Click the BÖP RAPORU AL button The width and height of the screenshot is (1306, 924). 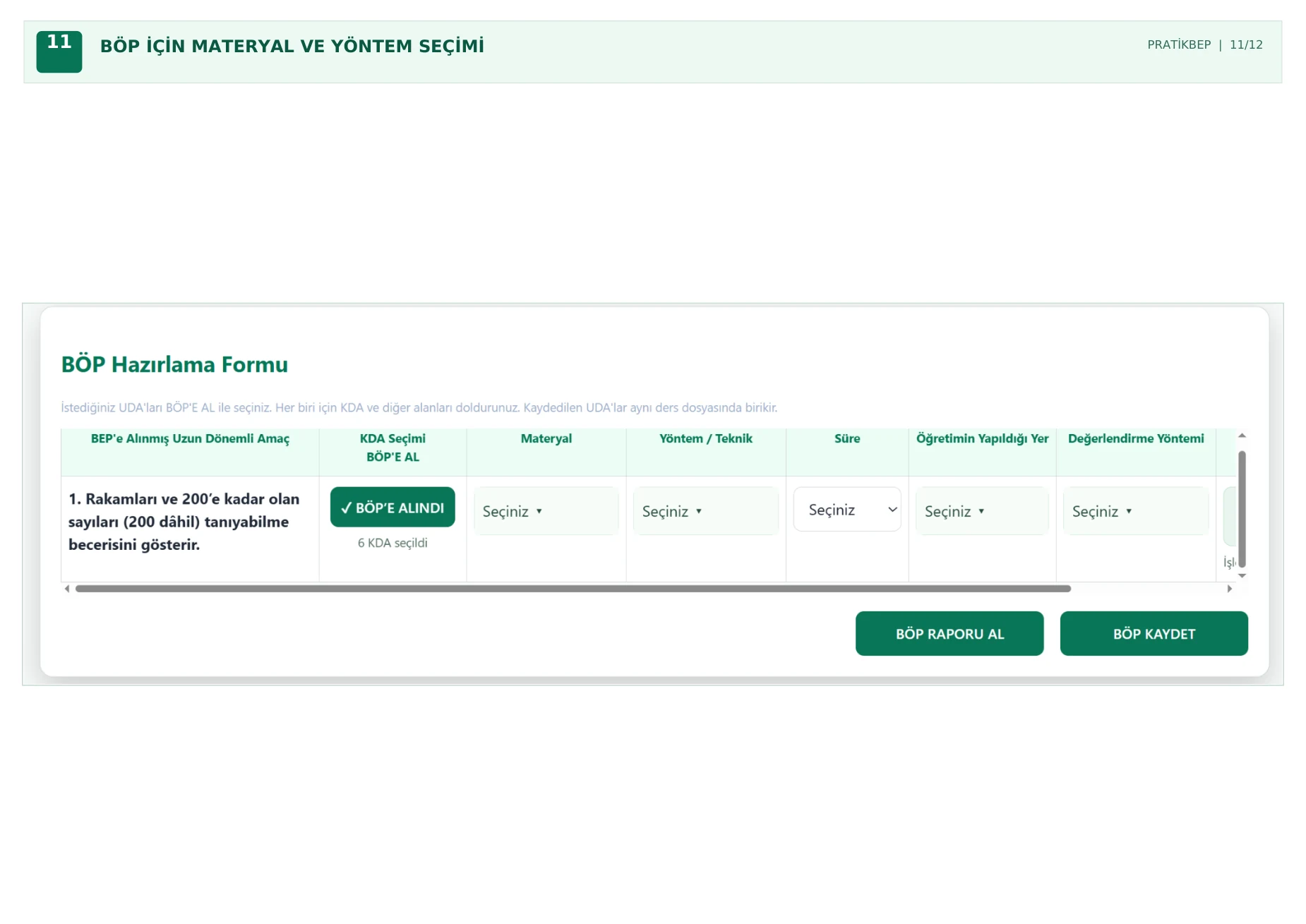[949, 634]
